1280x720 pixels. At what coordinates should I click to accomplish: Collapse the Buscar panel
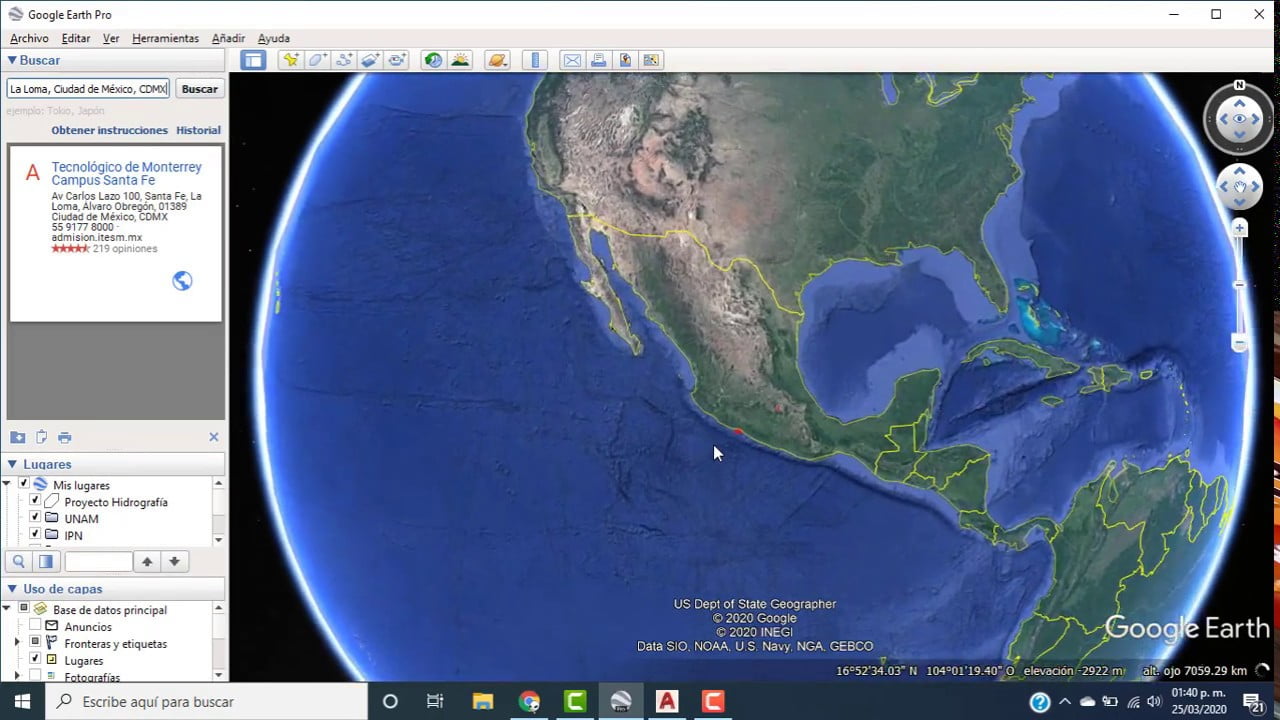(12, 60)
